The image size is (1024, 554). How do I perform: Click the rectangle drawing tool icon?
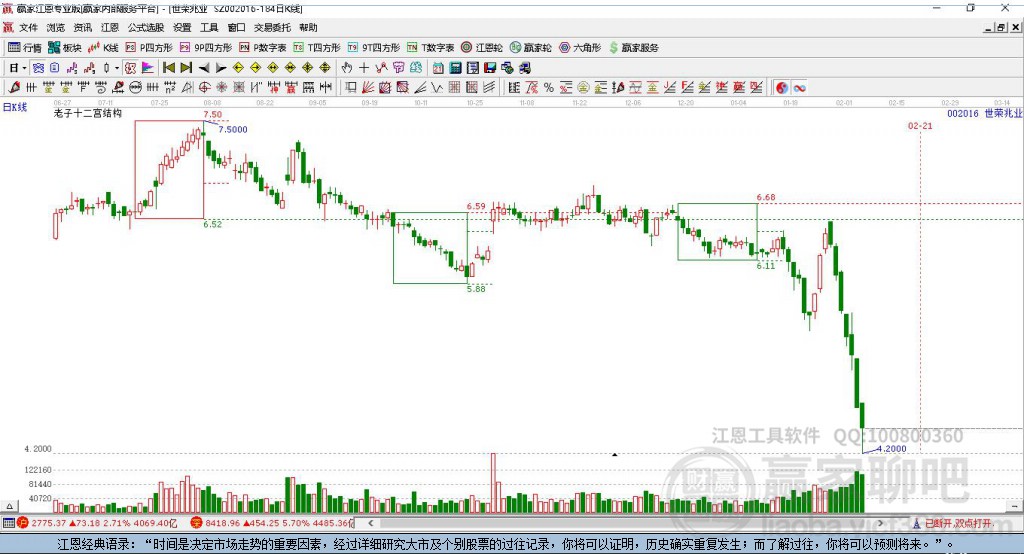(x=351, y=88)
